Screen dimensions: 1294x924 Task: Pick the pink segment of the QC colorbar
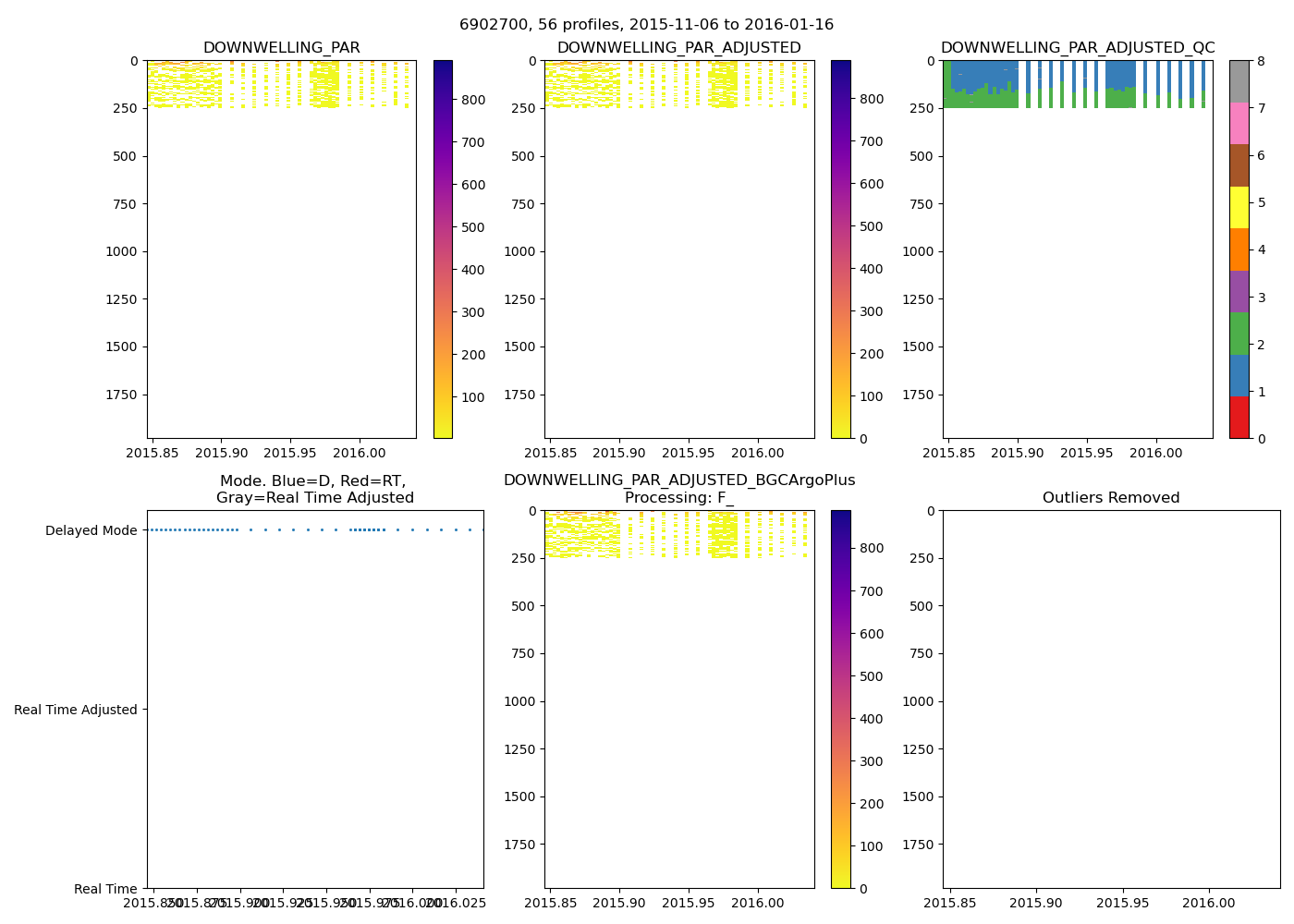coord(1239,123)
